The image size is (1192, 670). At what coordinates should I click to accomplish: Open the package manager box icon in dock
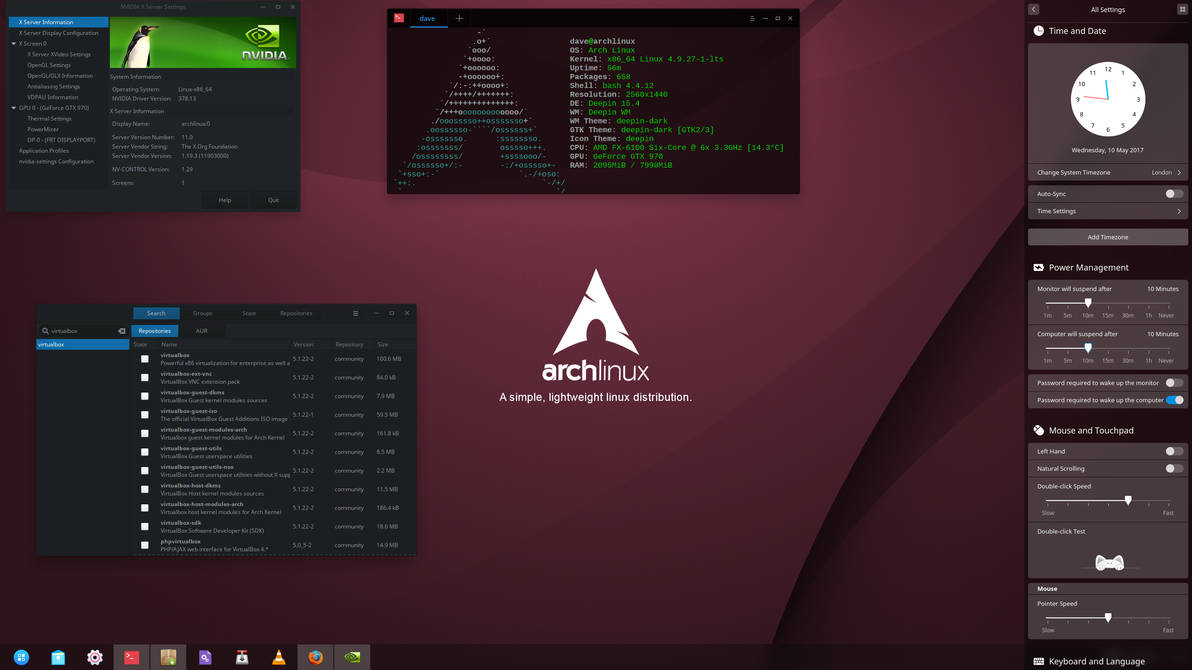168,657
